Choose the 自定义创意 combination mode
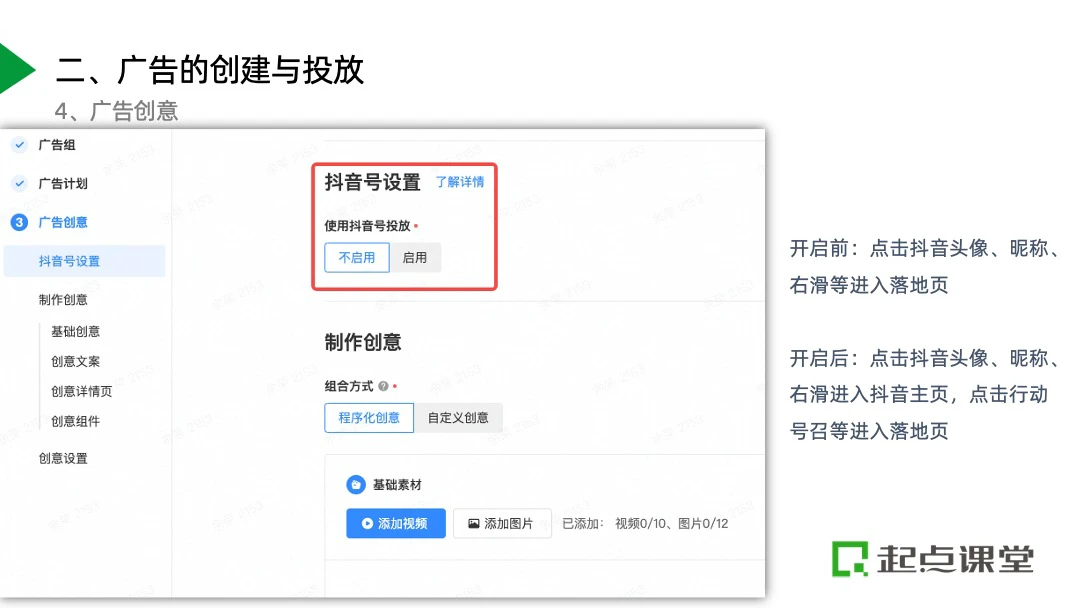 [458, 417]
